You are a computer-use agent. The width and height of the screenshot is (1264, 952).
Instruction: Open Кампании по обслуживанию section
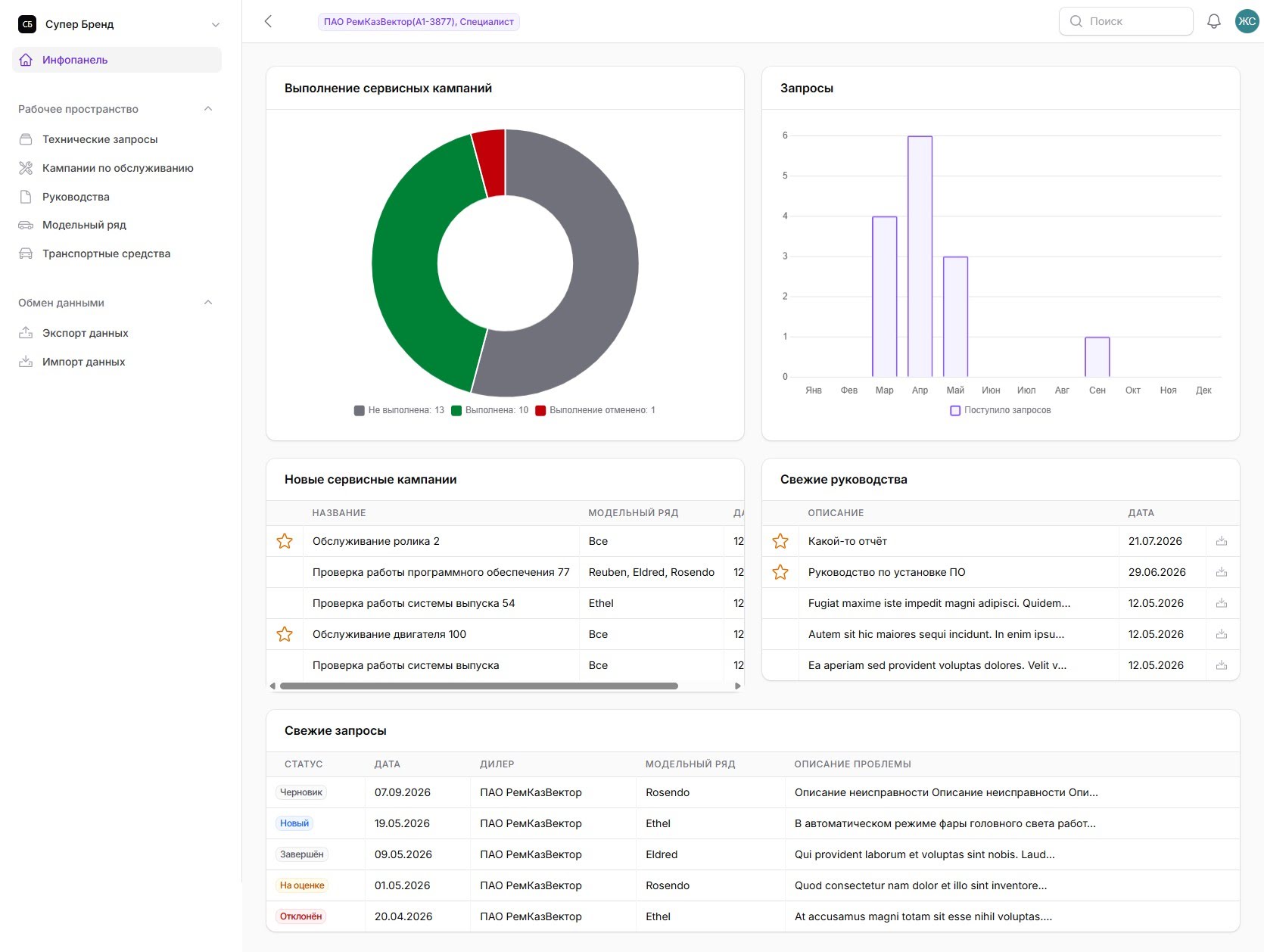pos(117,168)
